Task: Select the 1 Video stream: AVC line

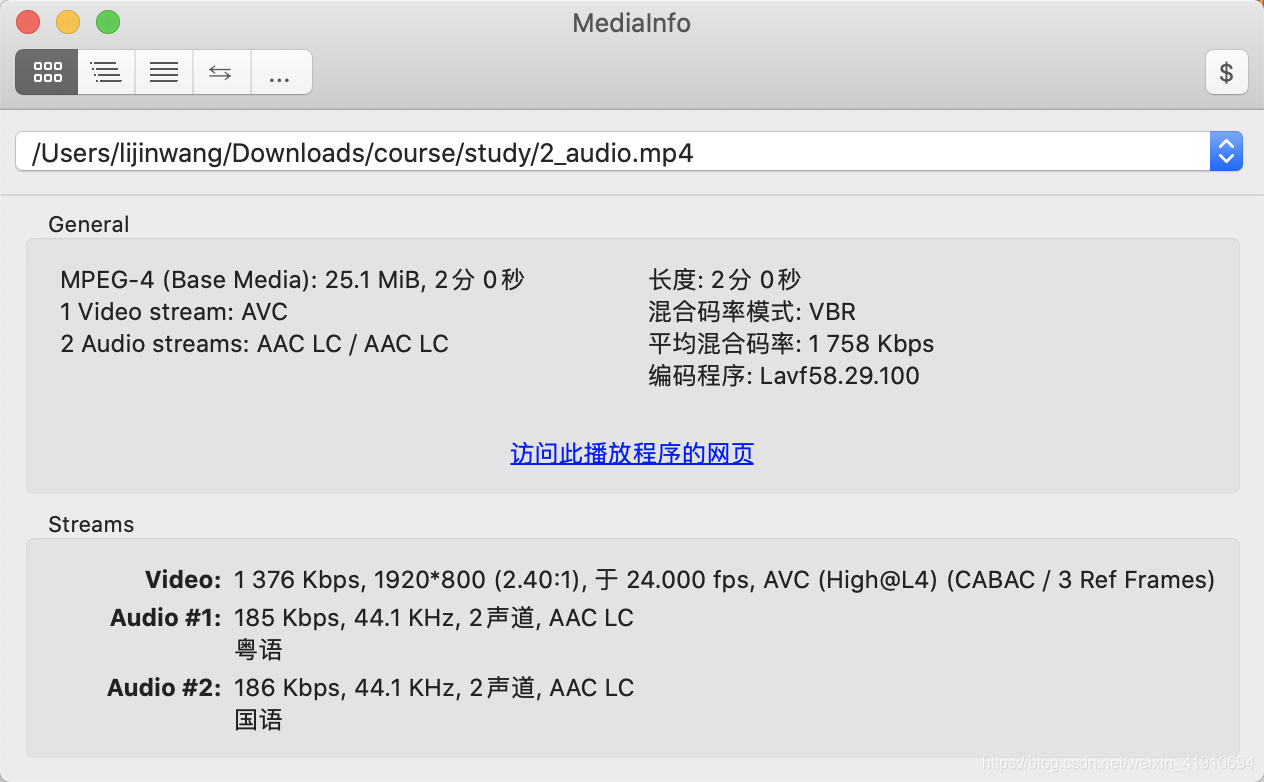Action: pyautogui.click(x=174, y=312)
